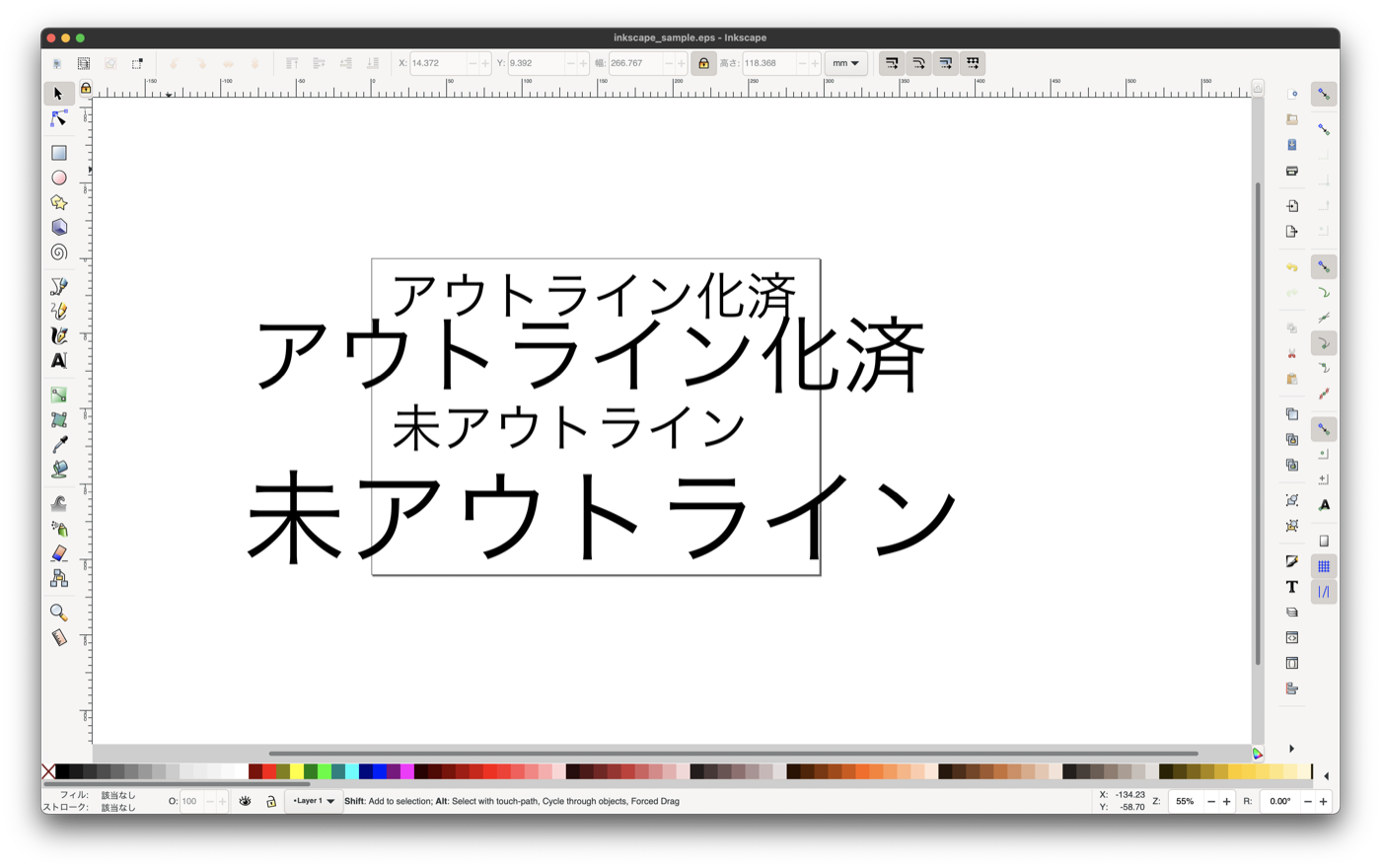
Task: Choose the Ellipse/Circle tool
Action: point(59,178)
